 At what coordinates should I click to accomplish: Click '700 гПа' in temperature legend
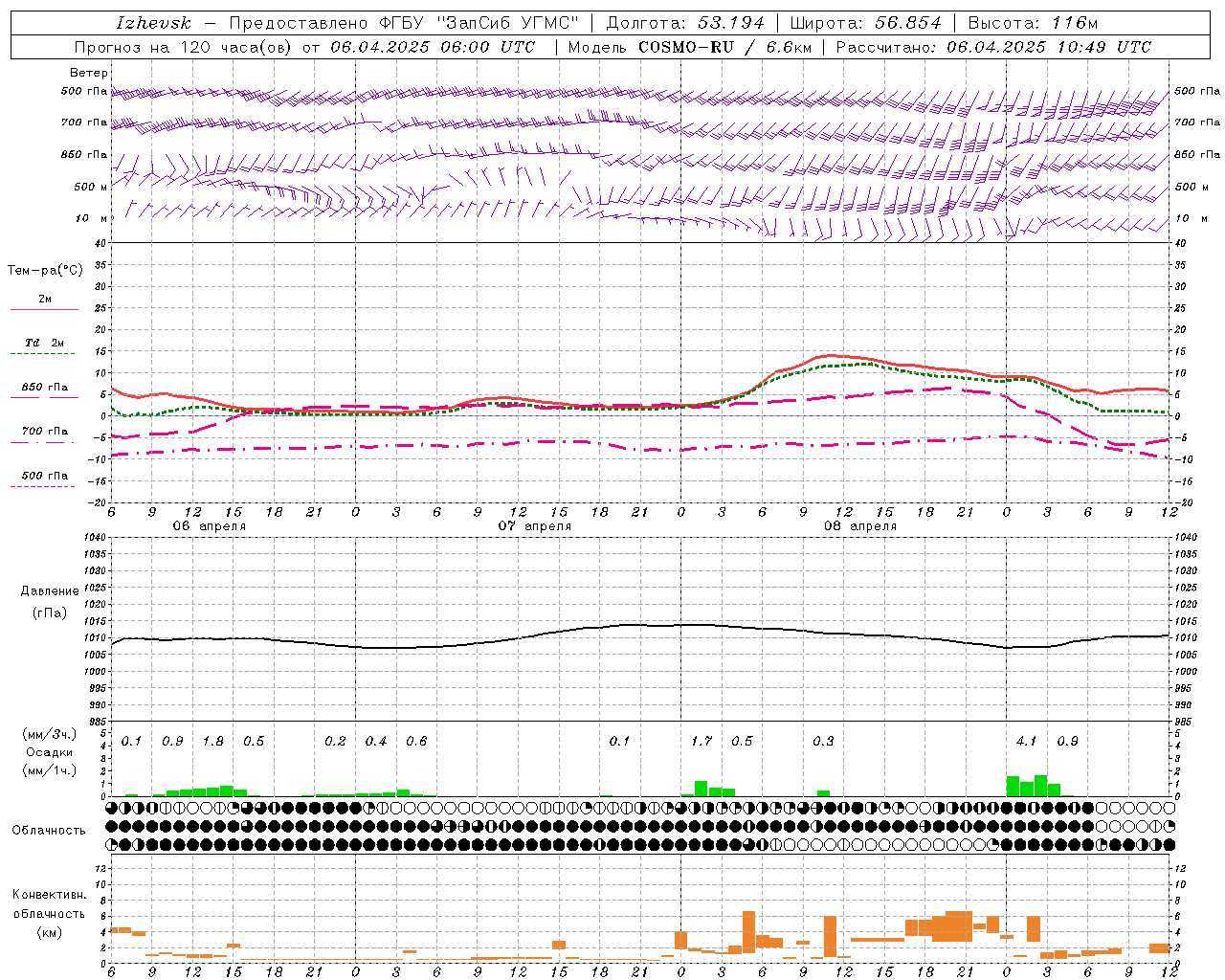pos(45,431)
